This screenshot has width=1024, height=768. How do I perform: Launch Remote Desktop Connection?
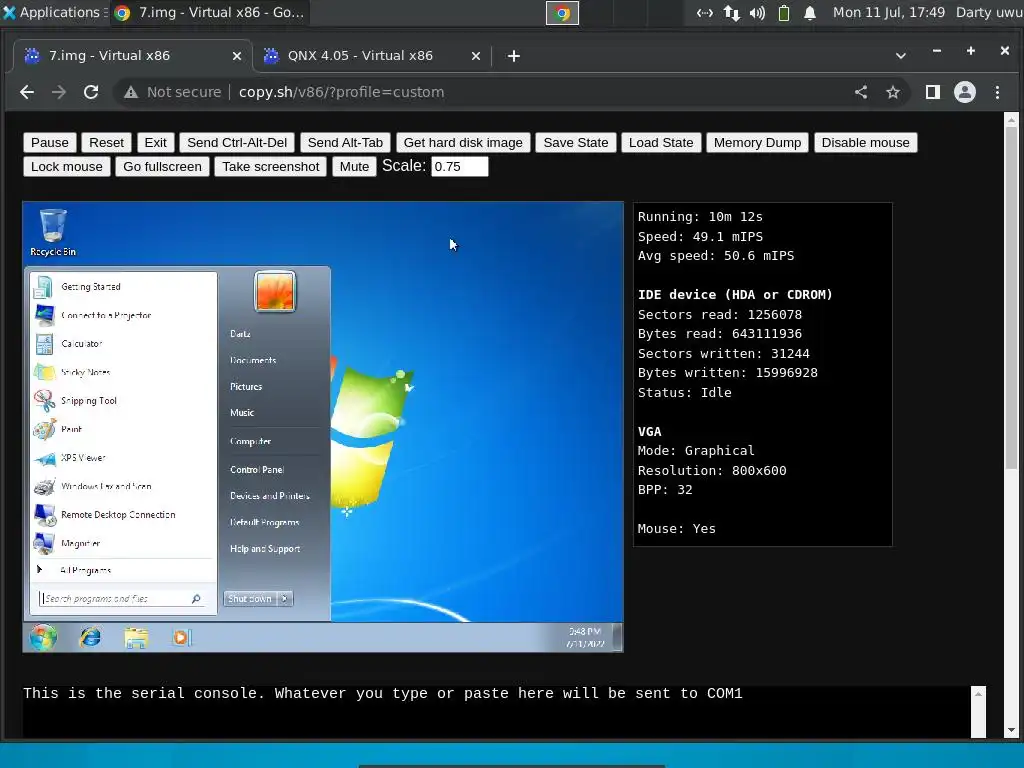[123, 515]
